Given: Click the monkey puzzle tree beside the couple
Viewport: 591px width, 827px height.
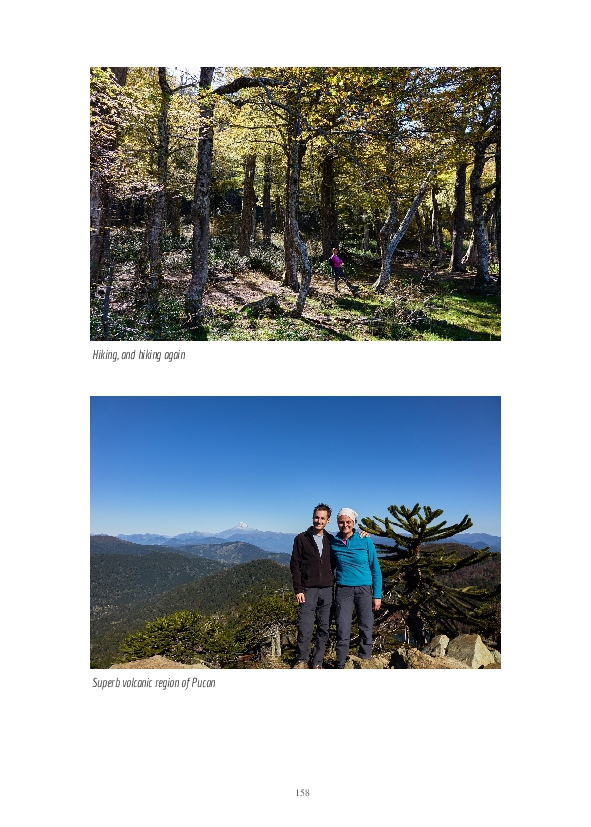Looking at the screenshot, I should pyautogui.click(x=430, y=570).
